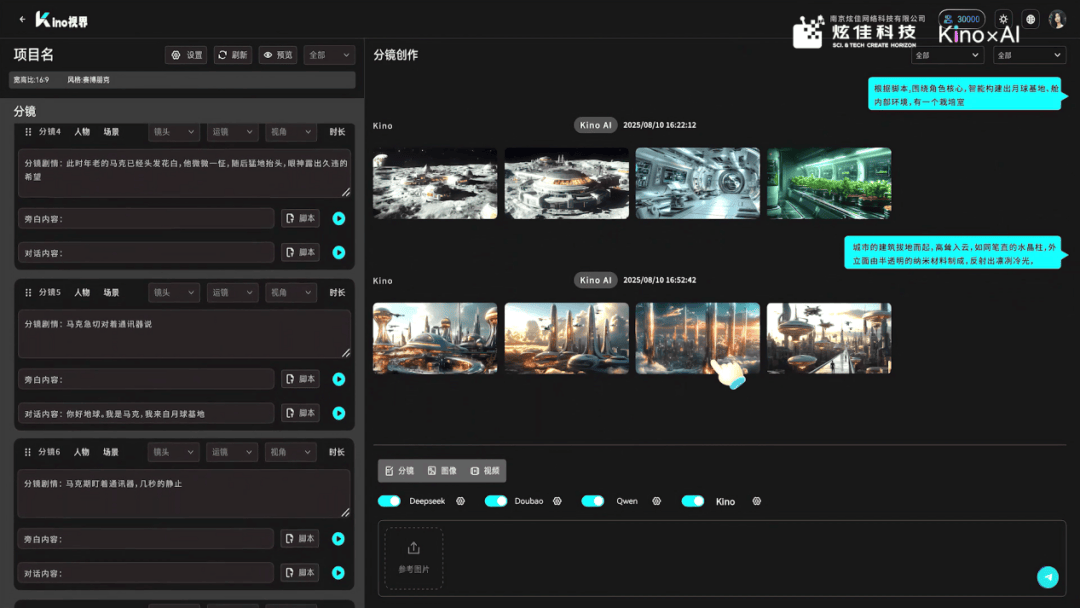The height and width of the screenshot is (608, 1080).
Task: Turn off the Qwen model switch
Action: click(593, 501)
